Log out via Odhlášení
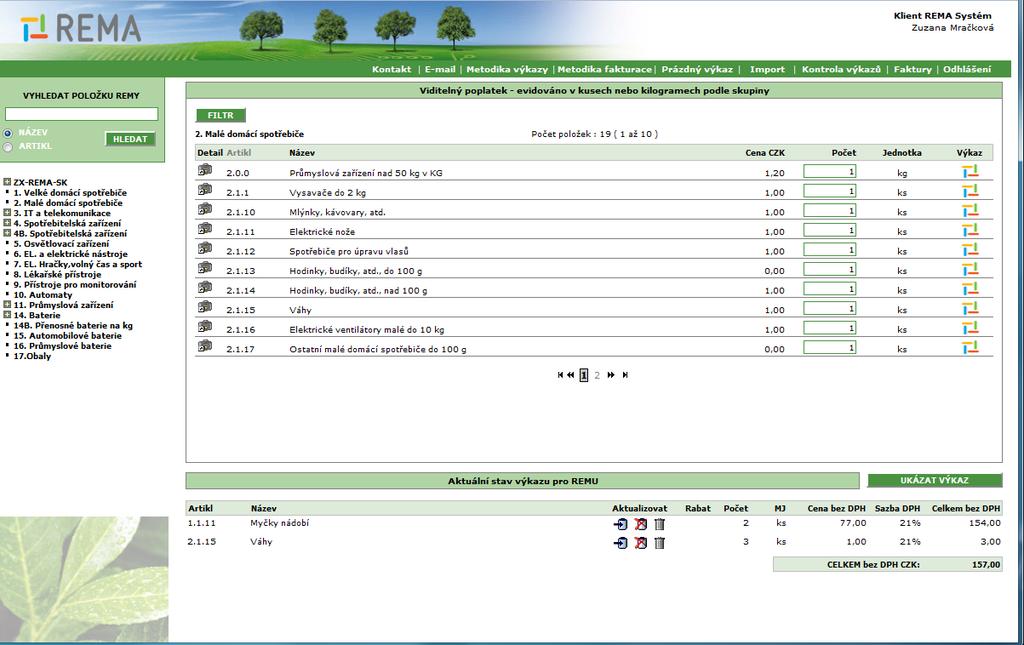The height and width of the screenshot is (645, 1024). coord(967,69)
